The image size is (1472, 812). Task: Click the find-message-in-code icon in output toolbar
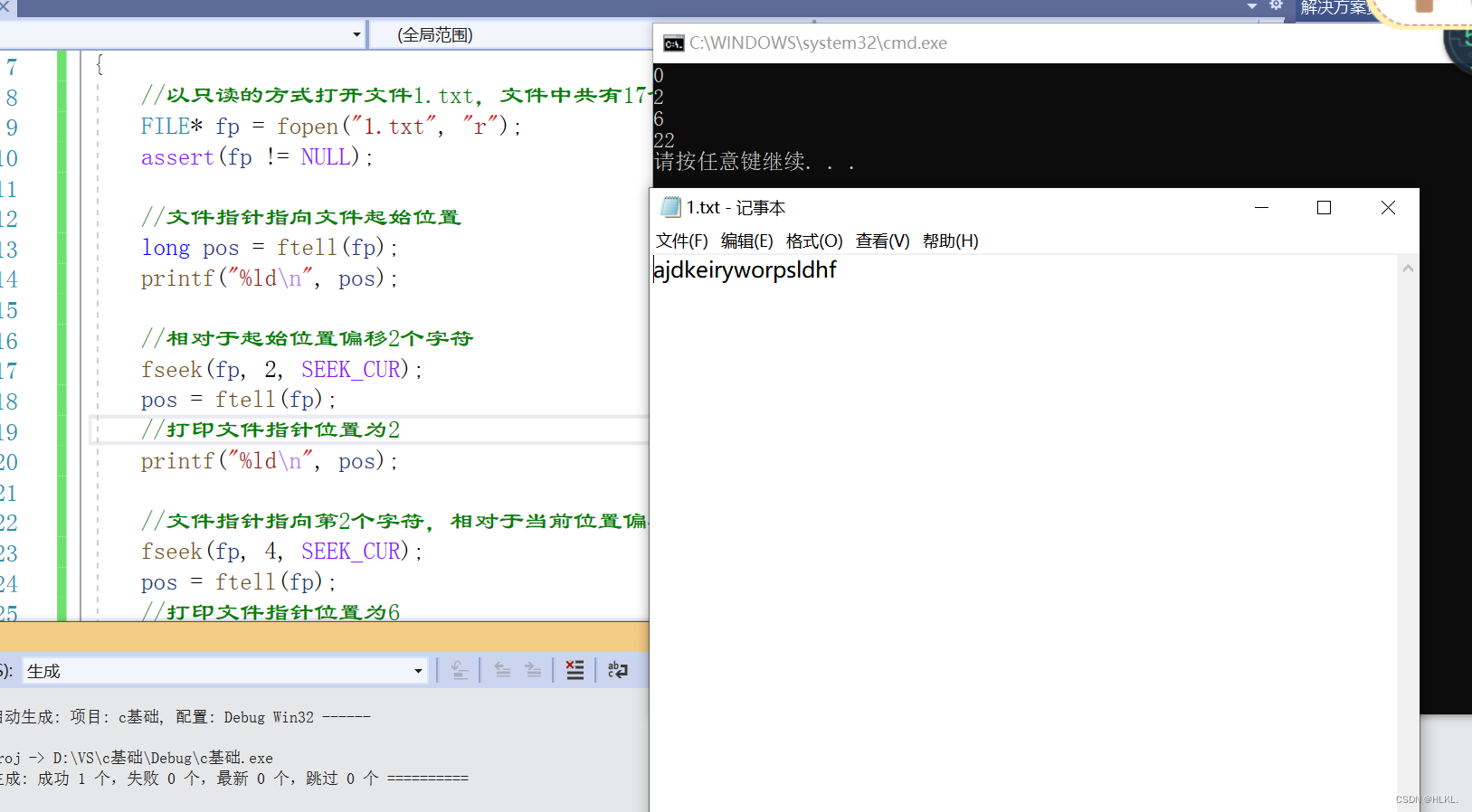460,670
